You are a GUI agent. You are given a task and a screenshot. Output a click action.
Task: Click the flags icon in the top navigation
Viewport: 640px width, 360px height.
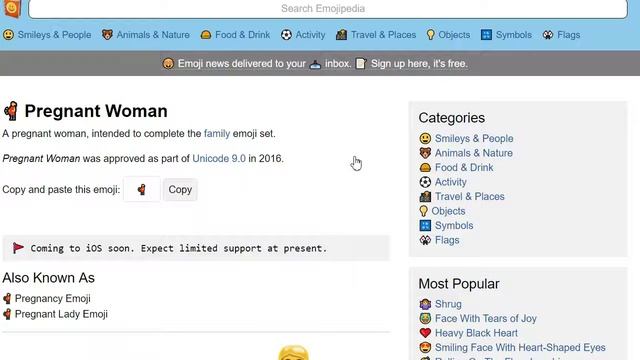548,35
